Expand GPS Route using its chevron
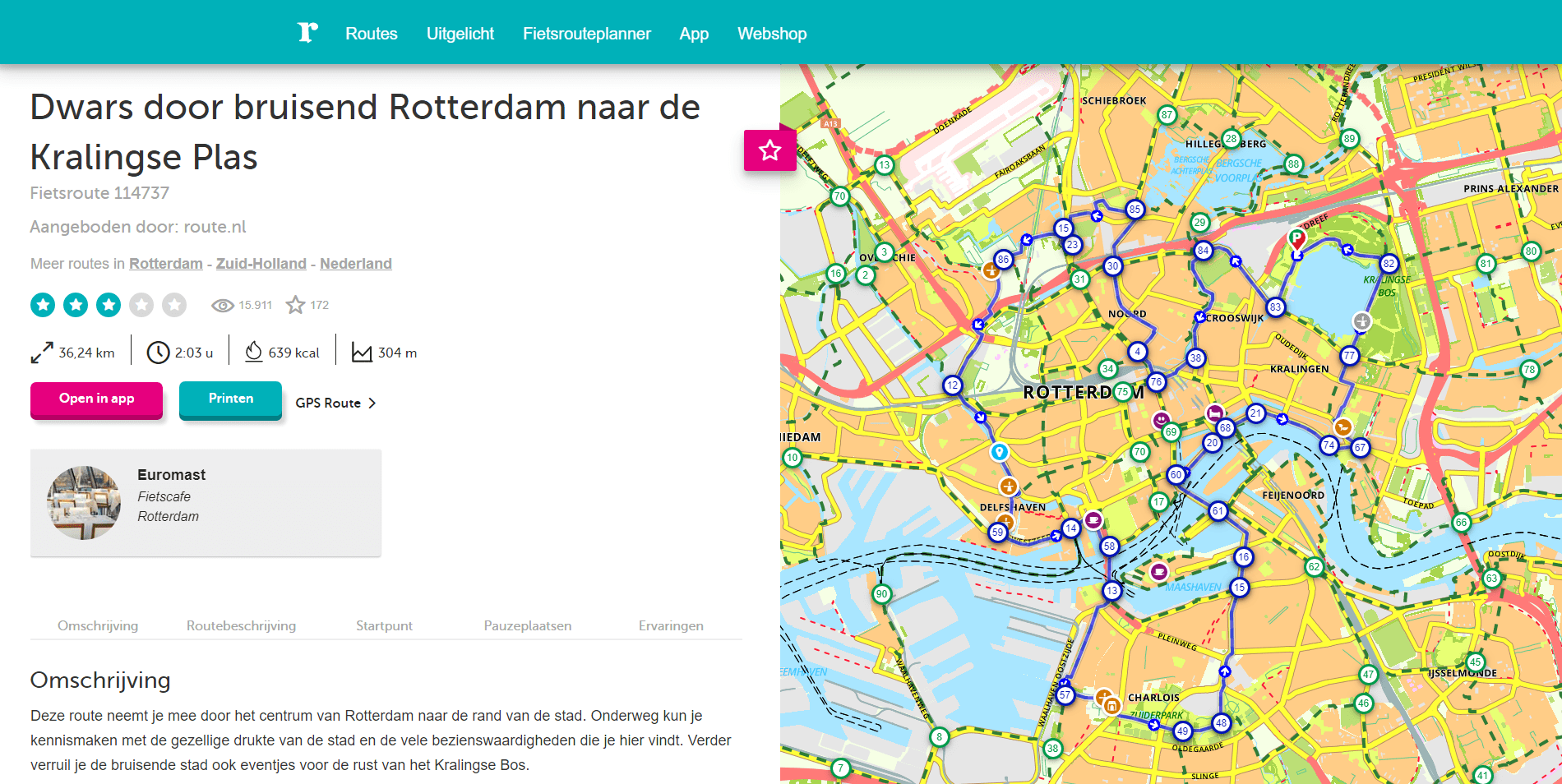 click(372, 403)
